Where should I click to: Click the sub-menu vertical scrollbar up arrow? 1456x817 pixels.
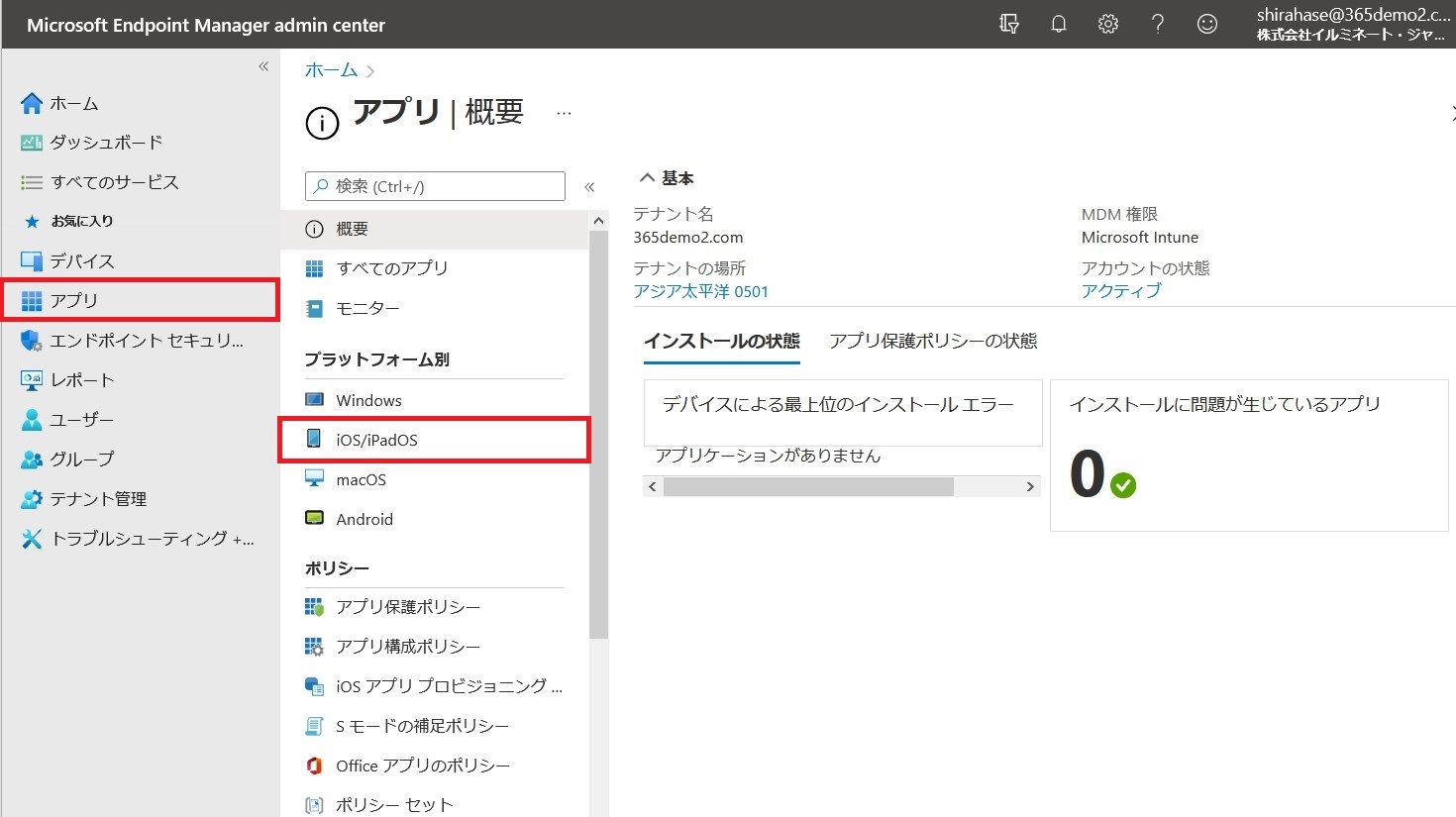pyautogui.click(x=598, y=221)
